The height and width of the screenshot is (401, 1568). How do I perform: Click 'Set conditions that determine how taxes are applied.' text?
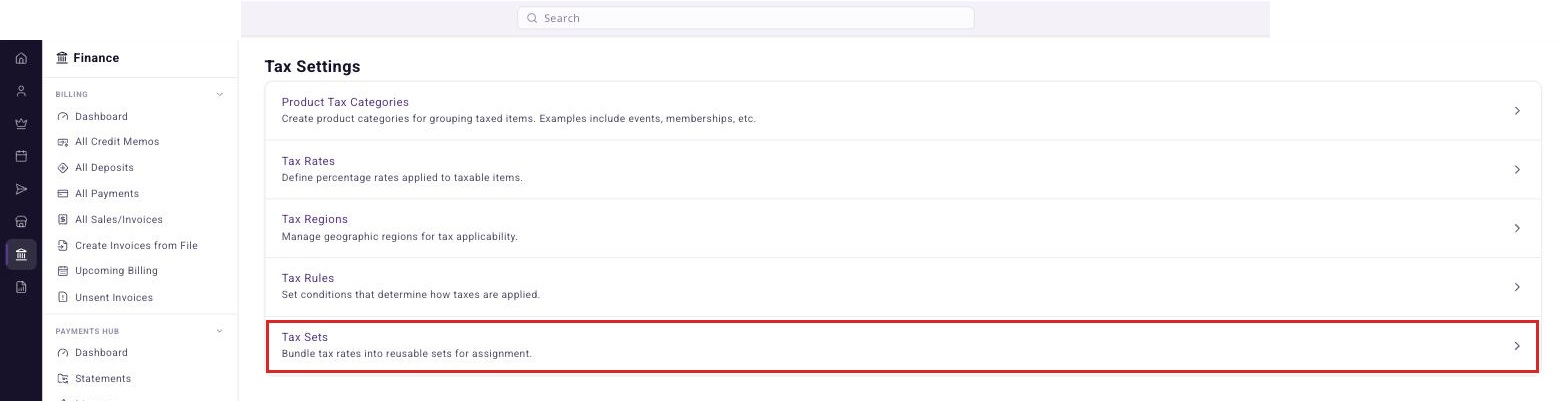pos(411,295)
